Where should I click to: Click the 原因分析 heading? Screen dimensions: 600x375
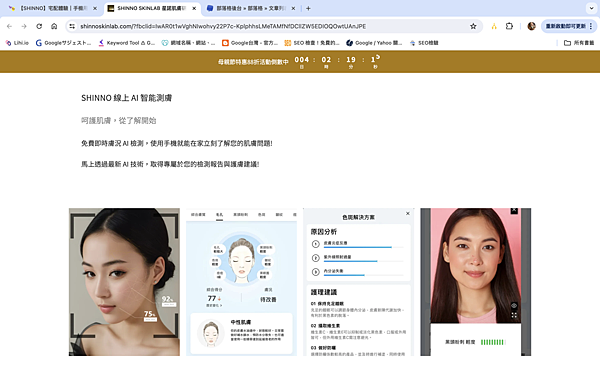[324, 232]
